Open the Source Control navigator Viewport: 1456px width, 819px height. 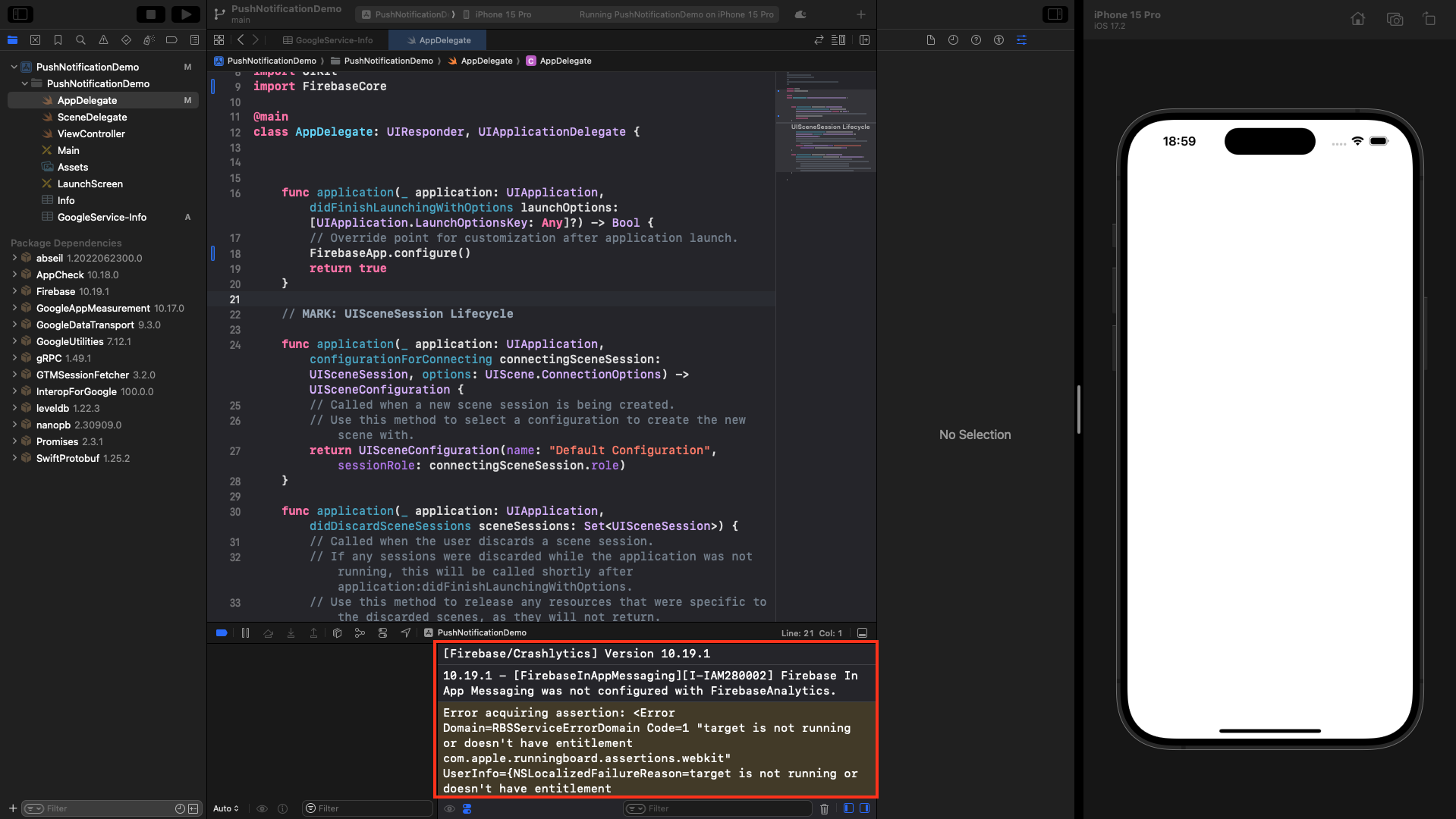[x=35, y=40]
